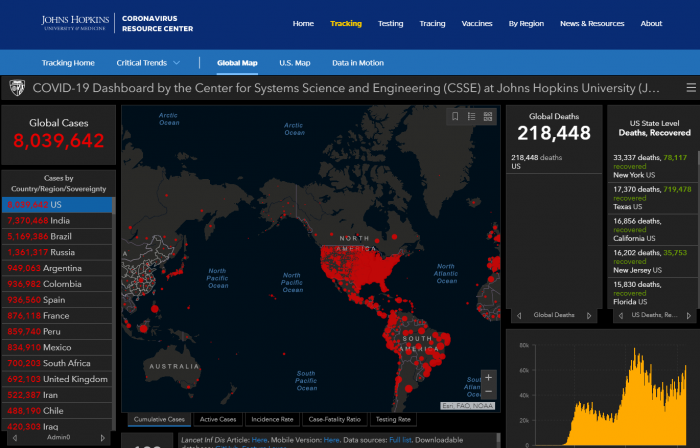
Task: Select Chile row in country list
Action: (57, 411)
